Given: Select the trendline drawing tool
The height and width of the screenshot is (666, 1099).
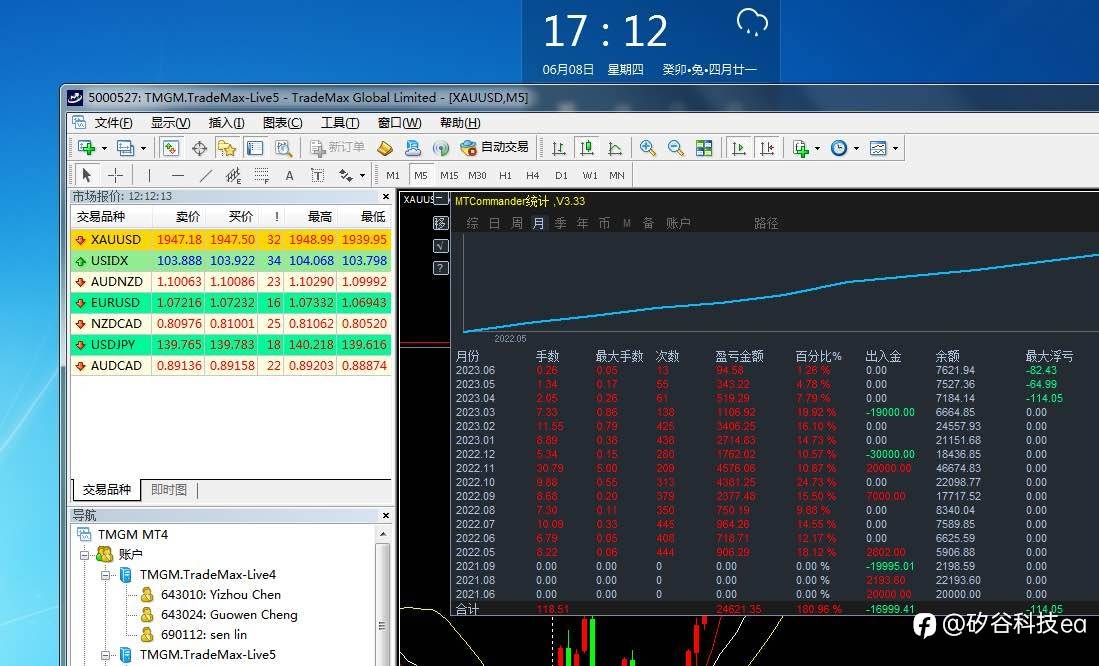Looking at the screenshot, I should tap(206, 175).
